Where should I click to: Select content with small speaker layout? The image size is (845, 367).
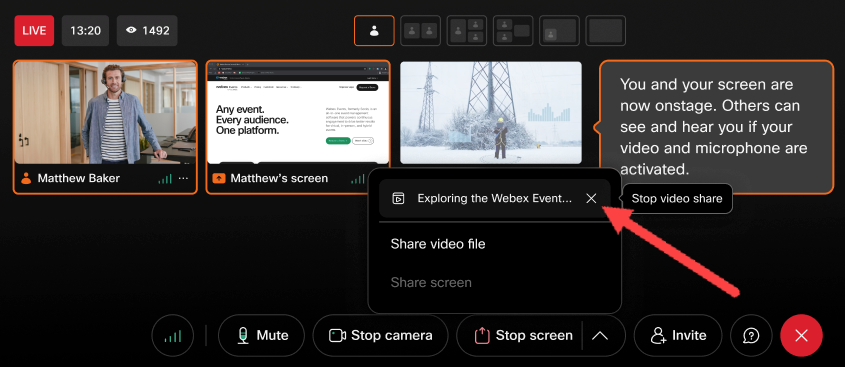(x=559, y=31)
